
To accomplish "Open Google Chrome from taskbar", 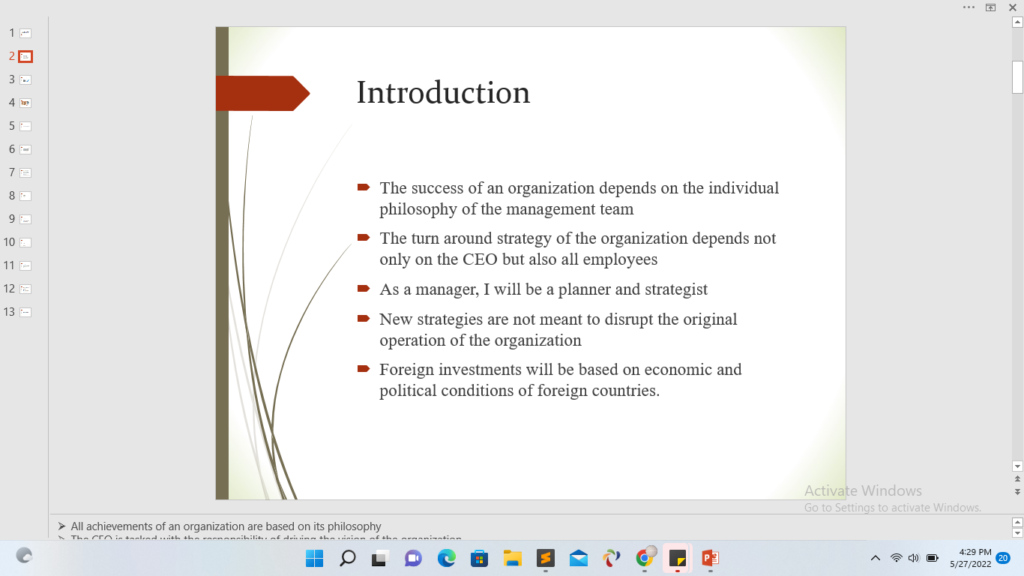I will (x=645, y=558).
